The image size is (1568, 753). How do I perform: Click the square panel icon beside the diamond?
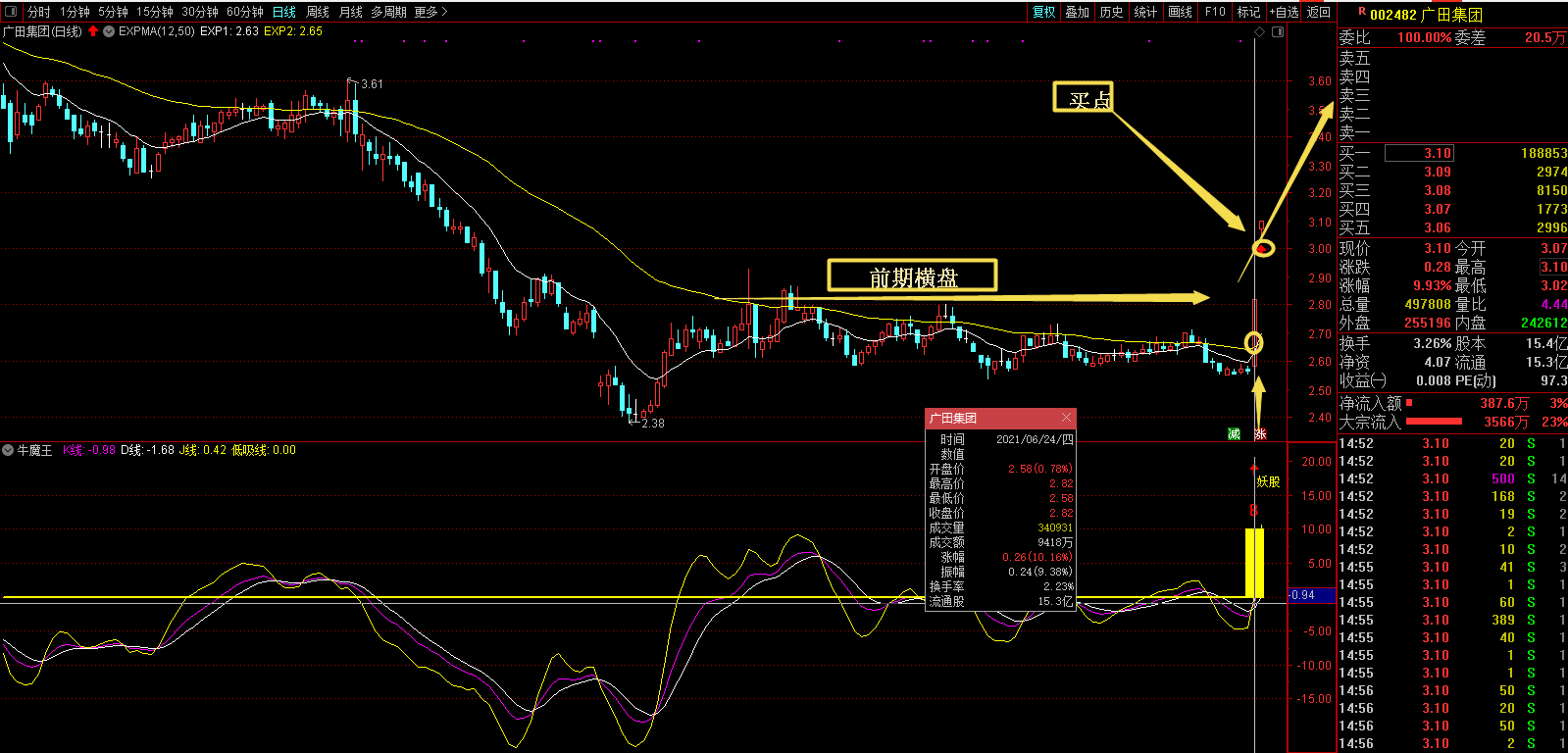[1277, 32]
